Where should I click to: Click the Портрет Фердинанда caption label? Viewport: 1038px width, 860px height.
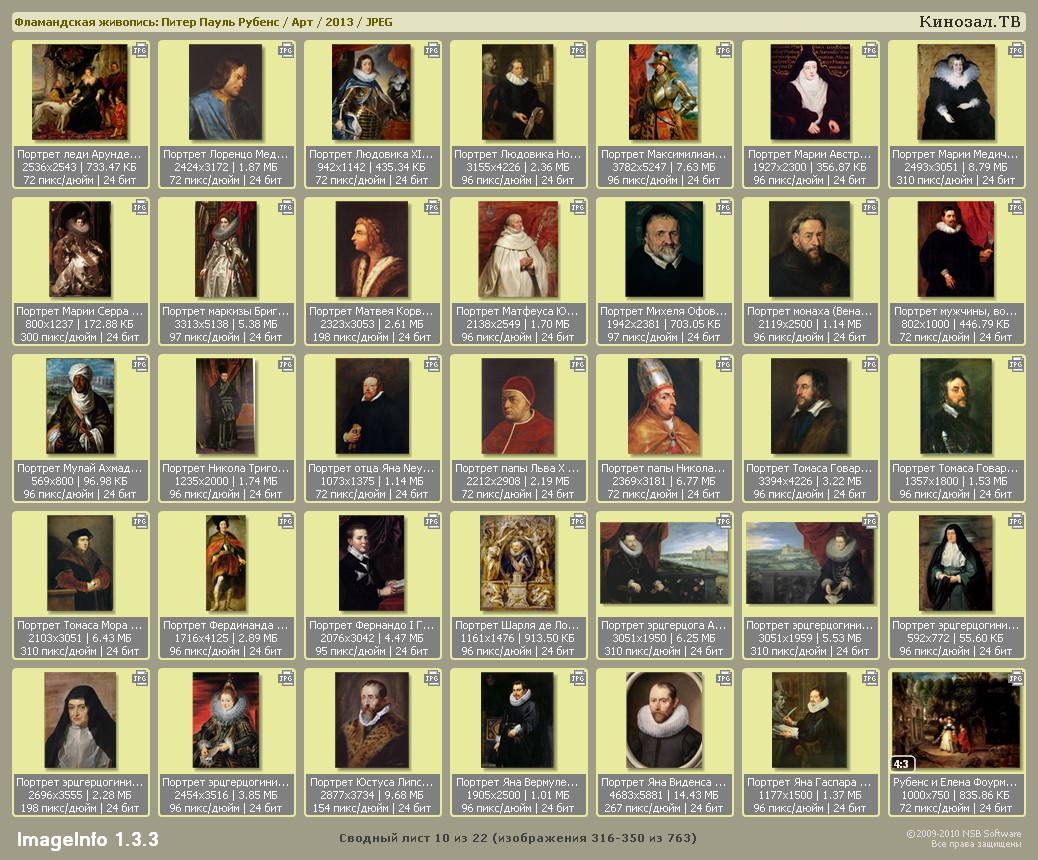point(226,625)
